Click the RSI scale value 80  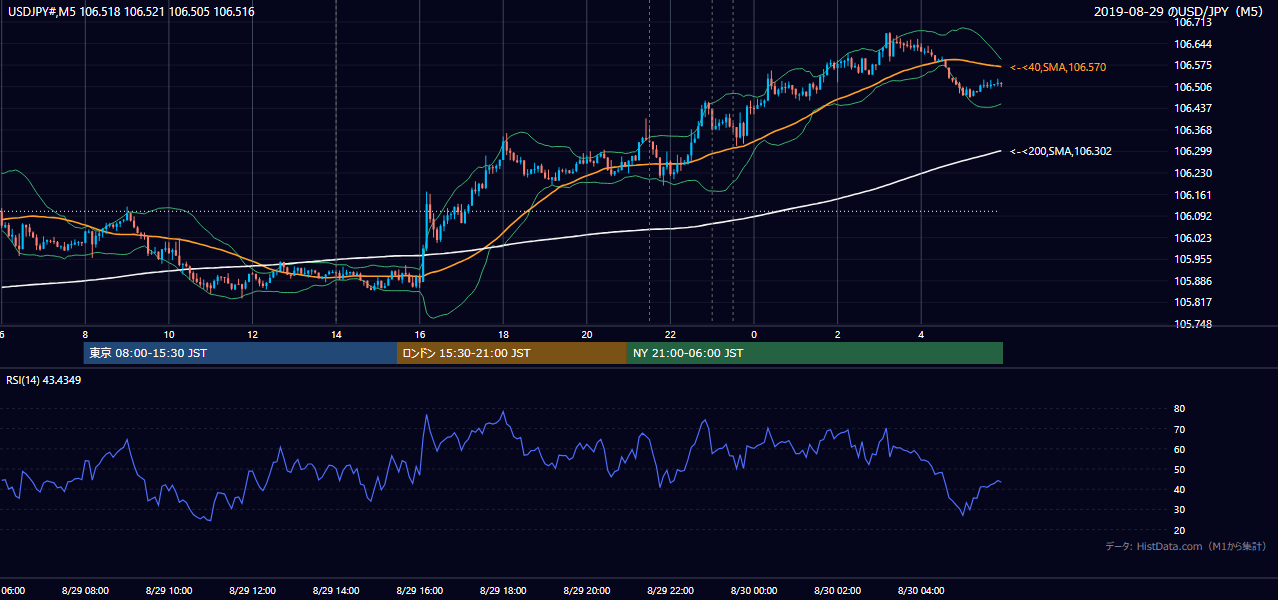point(1179,409)
